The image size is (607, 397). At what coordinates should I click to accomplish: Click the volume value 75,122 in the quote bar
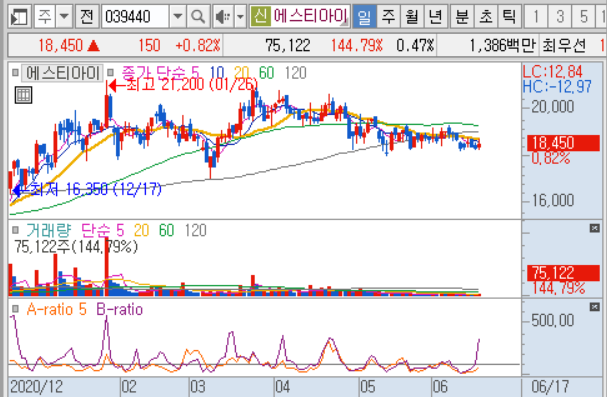pos(288,46)
